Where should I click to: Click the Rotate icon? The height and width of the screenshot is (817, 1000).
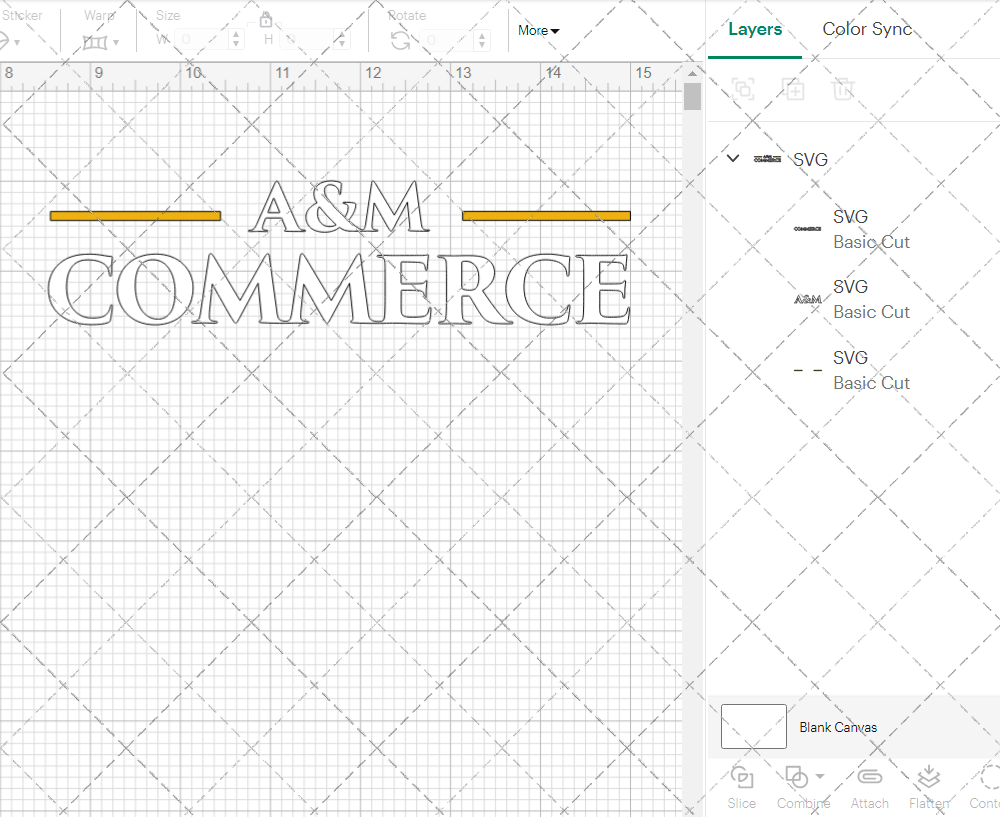click(401, 41)
